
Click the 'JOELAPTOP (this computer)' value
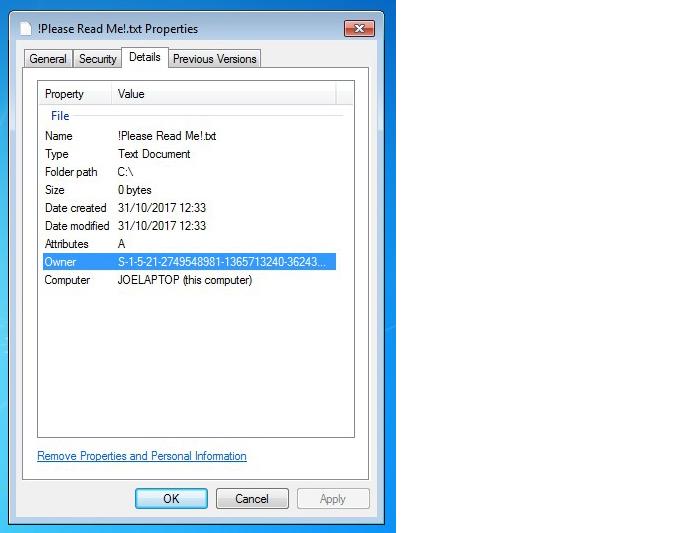tap(185, 280)
